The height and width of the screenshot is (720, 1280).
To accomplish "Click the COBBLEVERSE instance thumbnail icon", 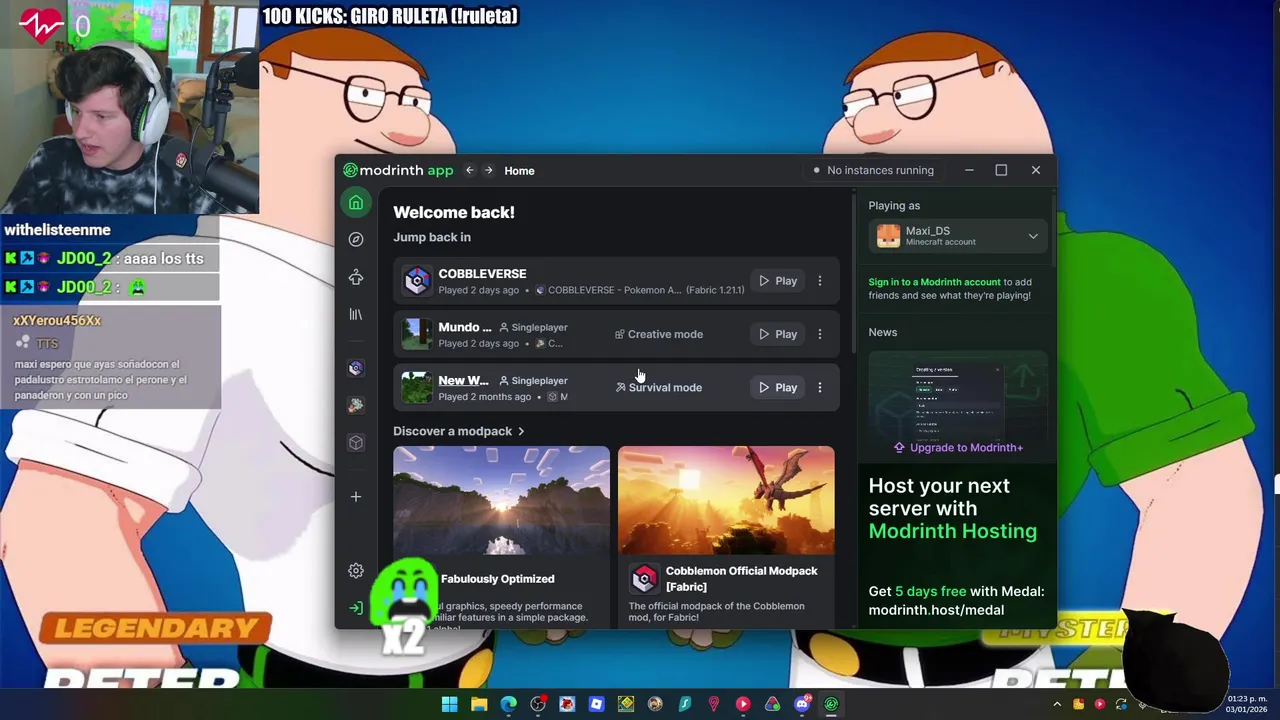I will coord(417,281).
